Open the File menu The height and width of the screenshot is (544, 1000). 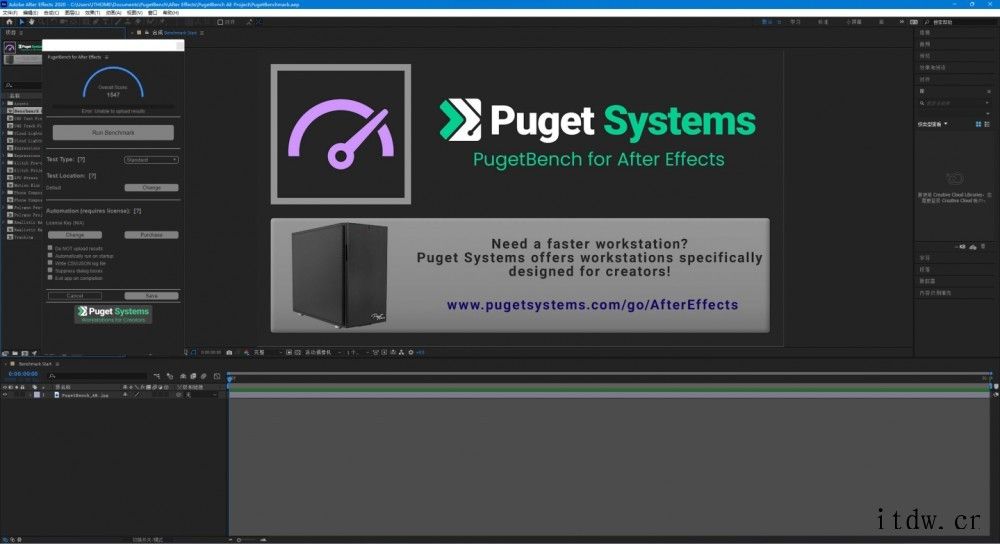pos(10,13)
